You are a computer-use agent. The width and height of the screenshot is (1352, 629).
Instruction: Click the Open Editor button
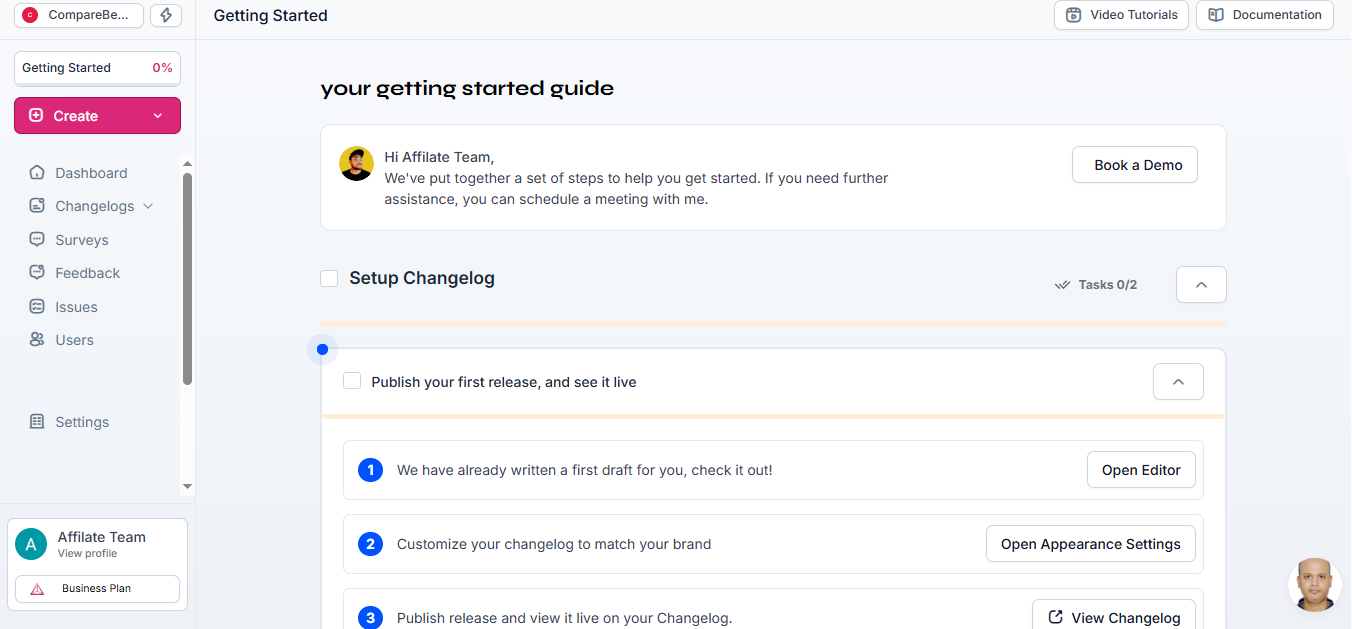coord(1141,470)
